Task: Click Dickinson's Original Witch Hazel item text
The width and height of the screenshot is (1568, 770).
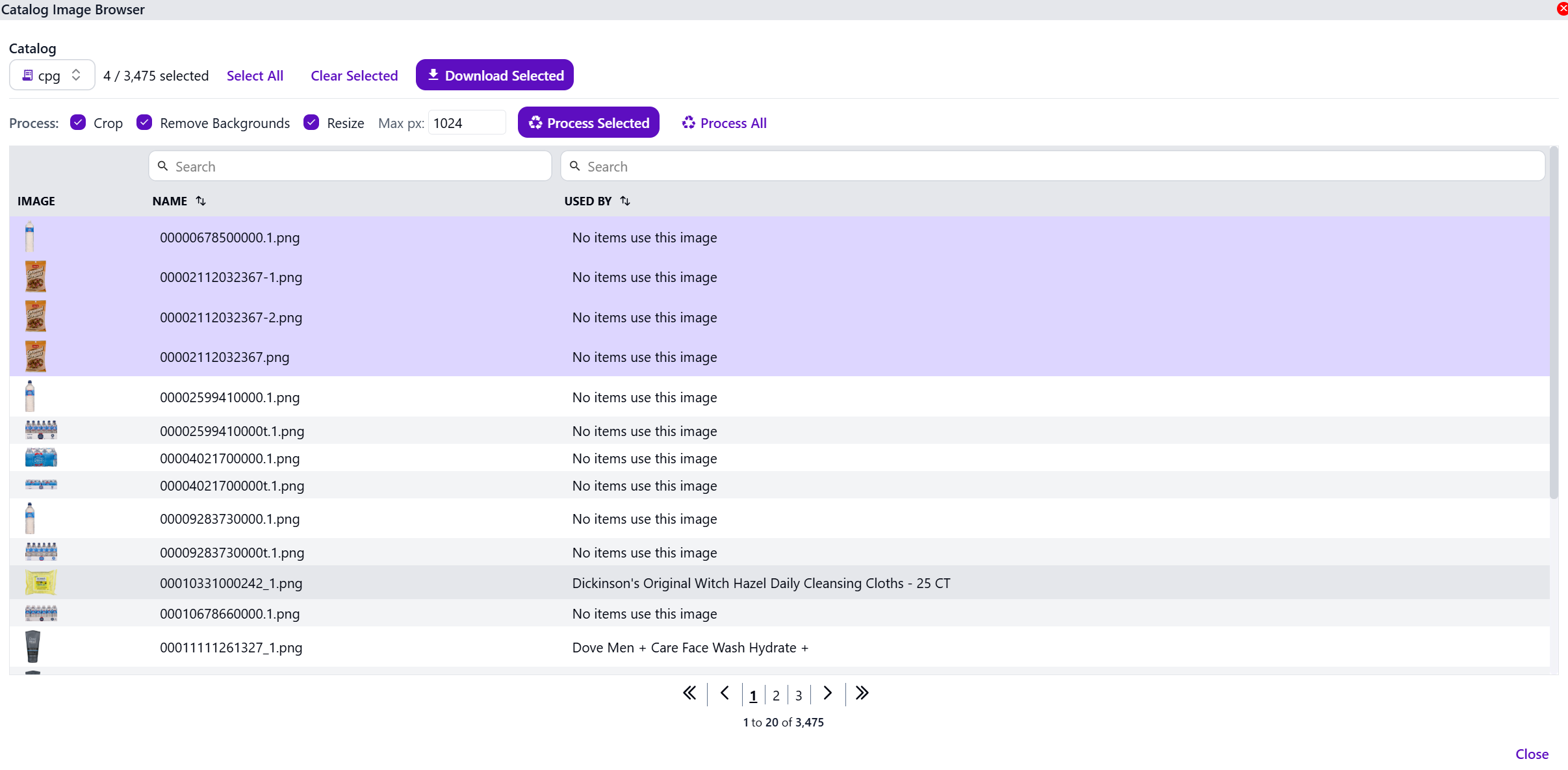Action: [x=761, y=583]
